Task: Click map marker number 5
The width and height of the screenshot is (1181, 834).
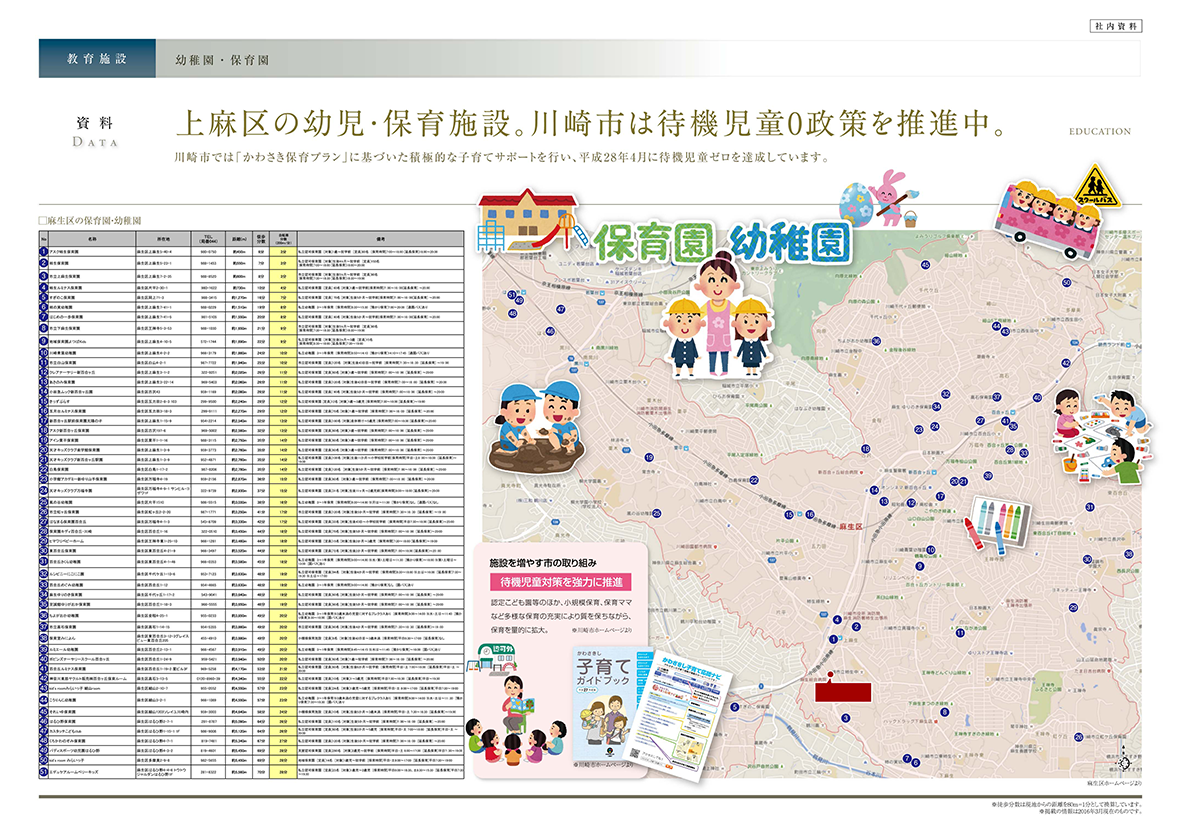Action: coord(734,707)
